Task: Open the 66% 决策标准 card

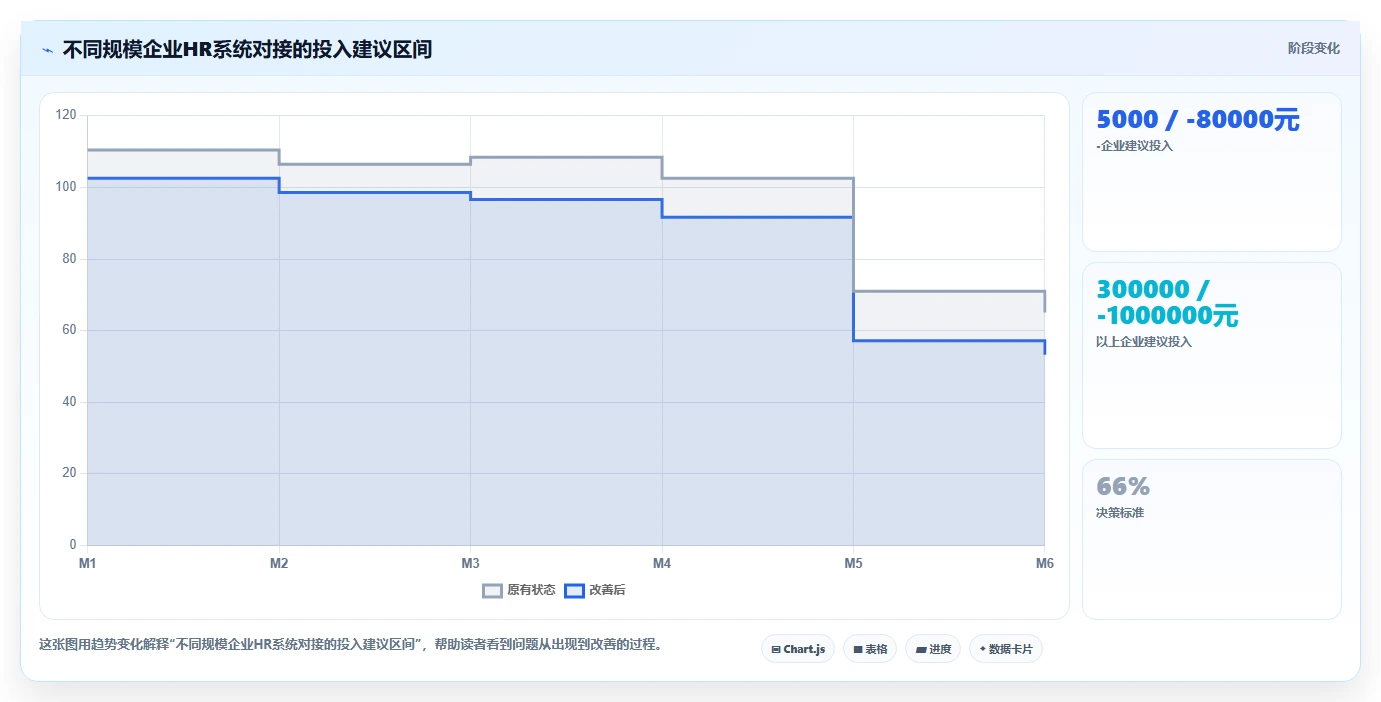Action: coord(1211,539)
